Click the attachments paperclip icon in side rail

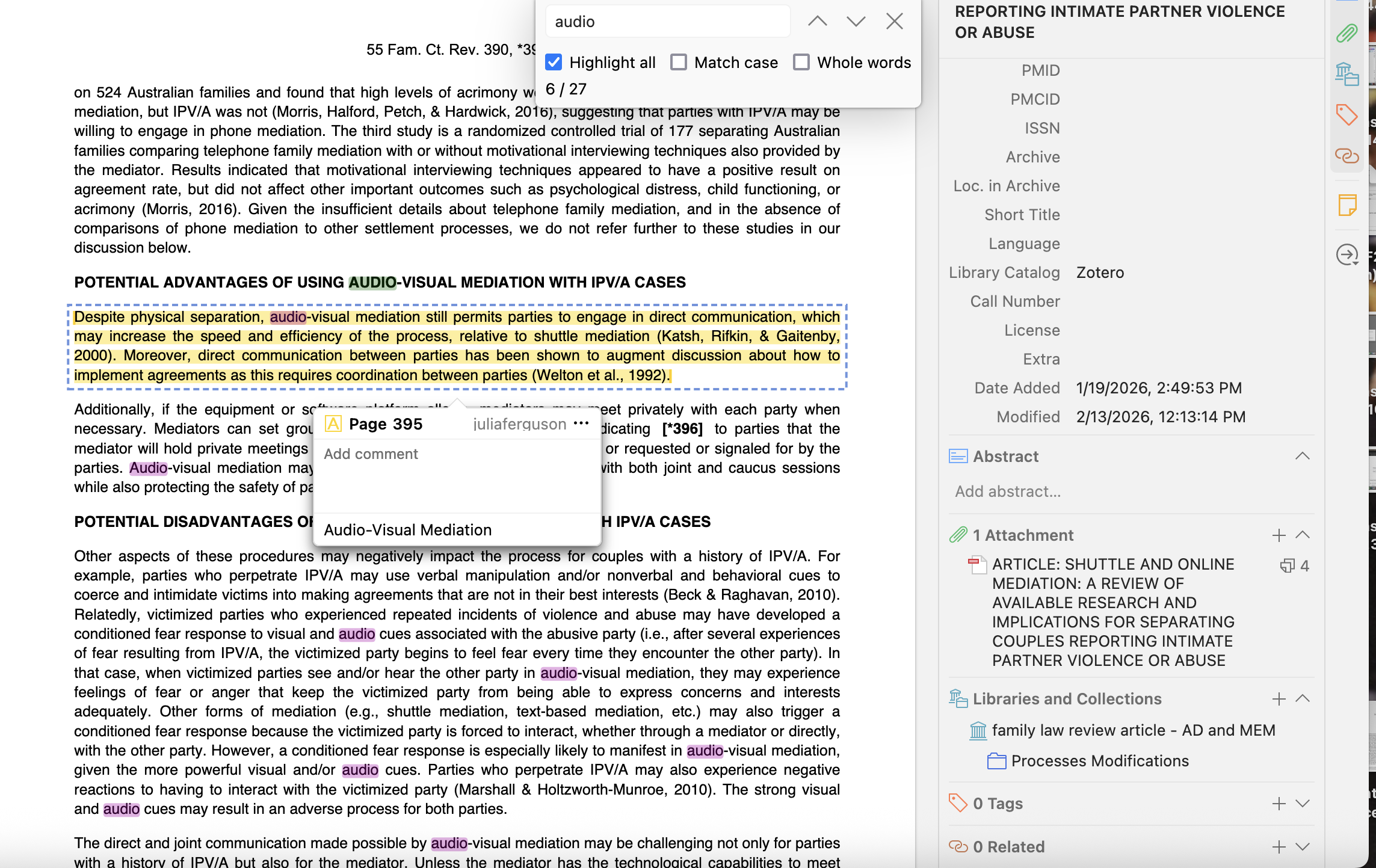1347,33
